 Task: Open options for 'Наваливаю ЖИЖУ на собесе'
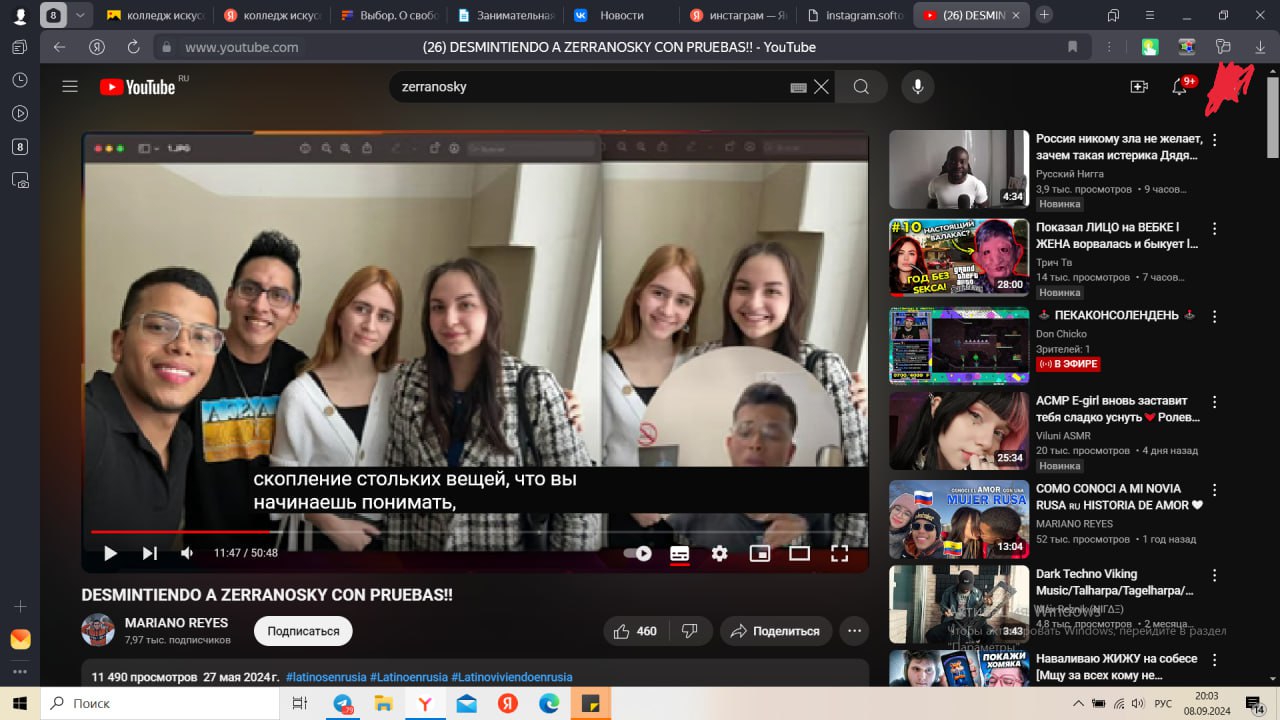1215,660
